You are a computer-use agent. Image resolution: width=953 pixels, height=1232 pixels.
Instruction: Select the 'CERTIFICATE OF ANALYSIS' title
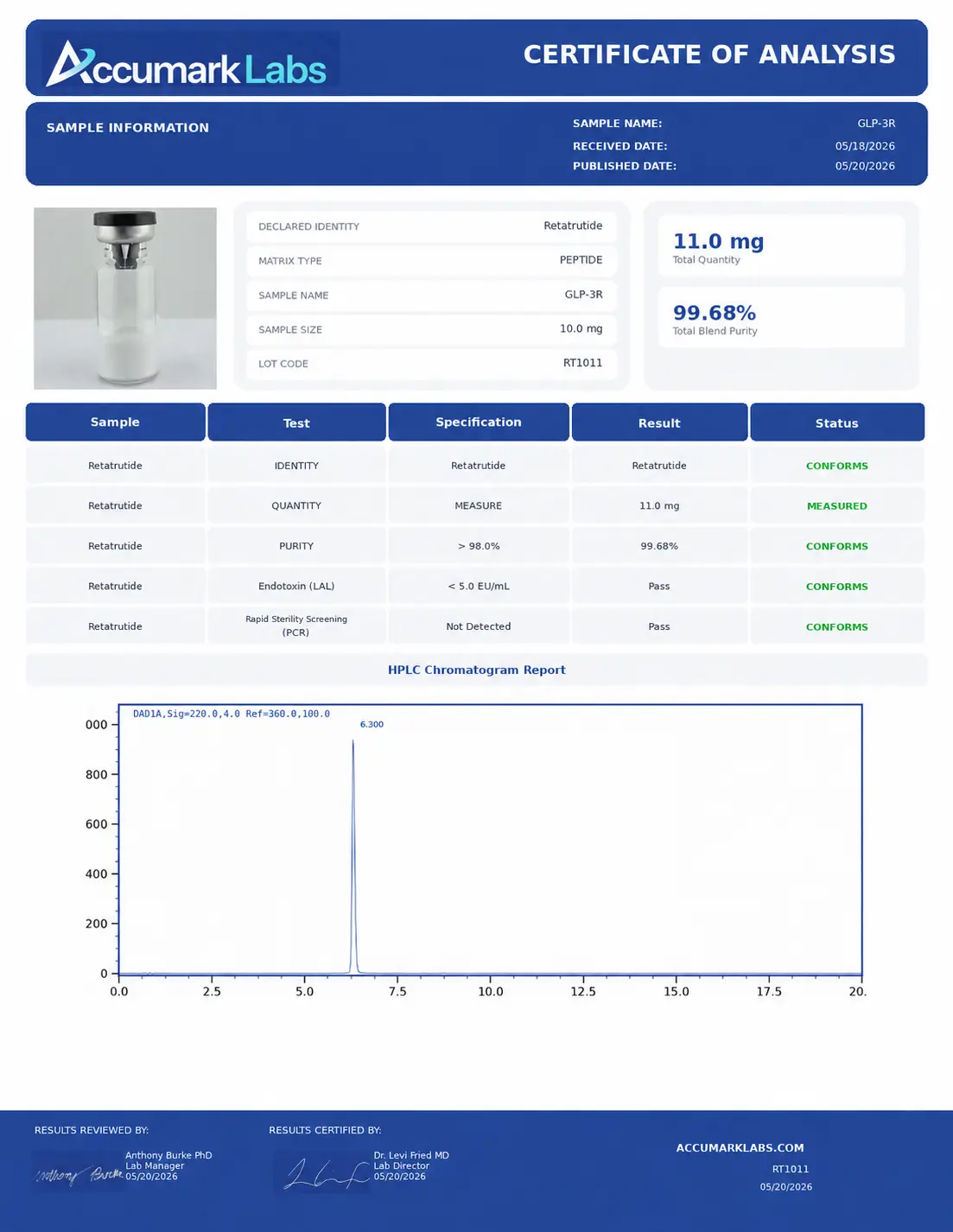(709, 54)
